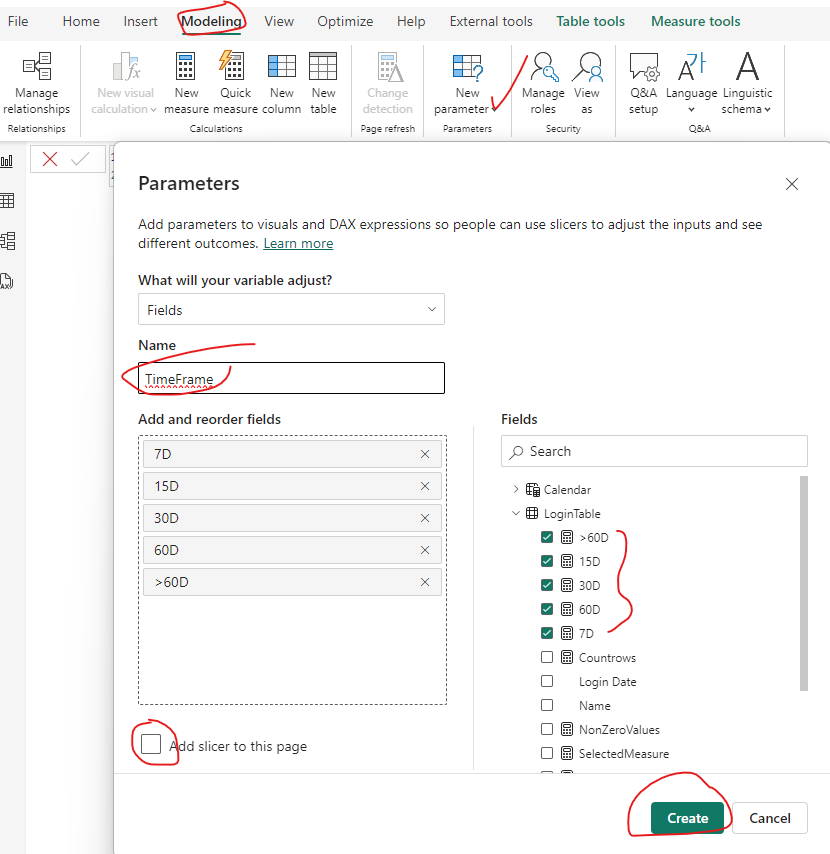The image size is (830, 854).
Task: Remove 15D from the field list
Action: pyautogui.click(x=425, y=486)
